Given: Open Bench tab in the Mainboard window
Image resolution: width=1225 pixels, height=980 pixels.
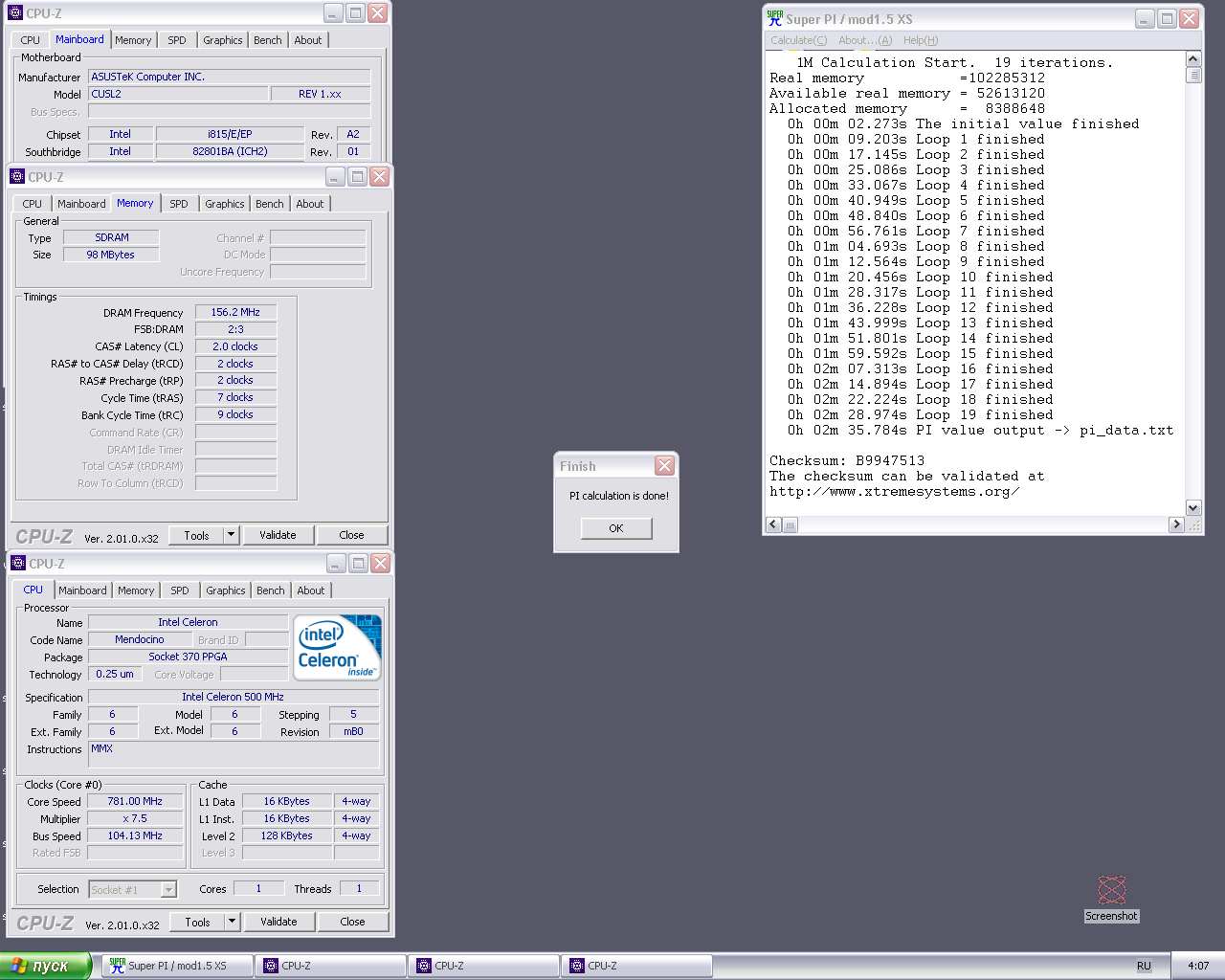Looking at the screenshot, I should [268, 40].
